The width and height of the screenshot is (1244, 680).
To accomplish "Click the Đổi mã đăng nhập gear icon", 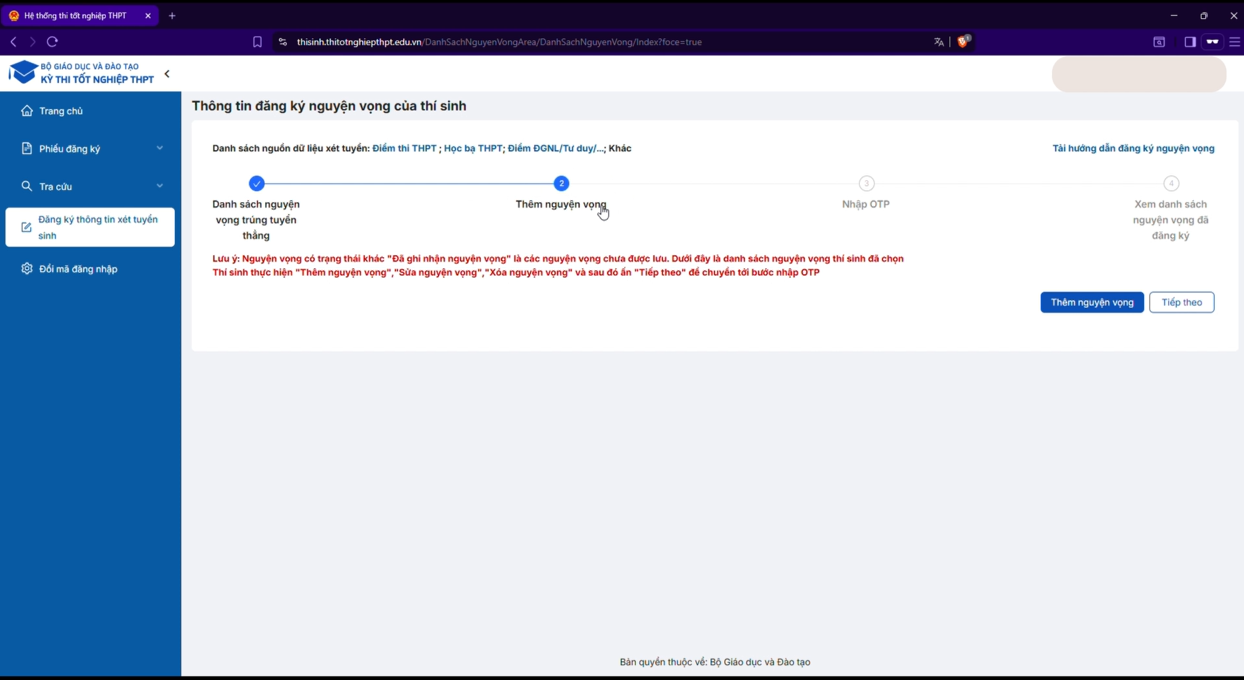I will pos(27,269).
